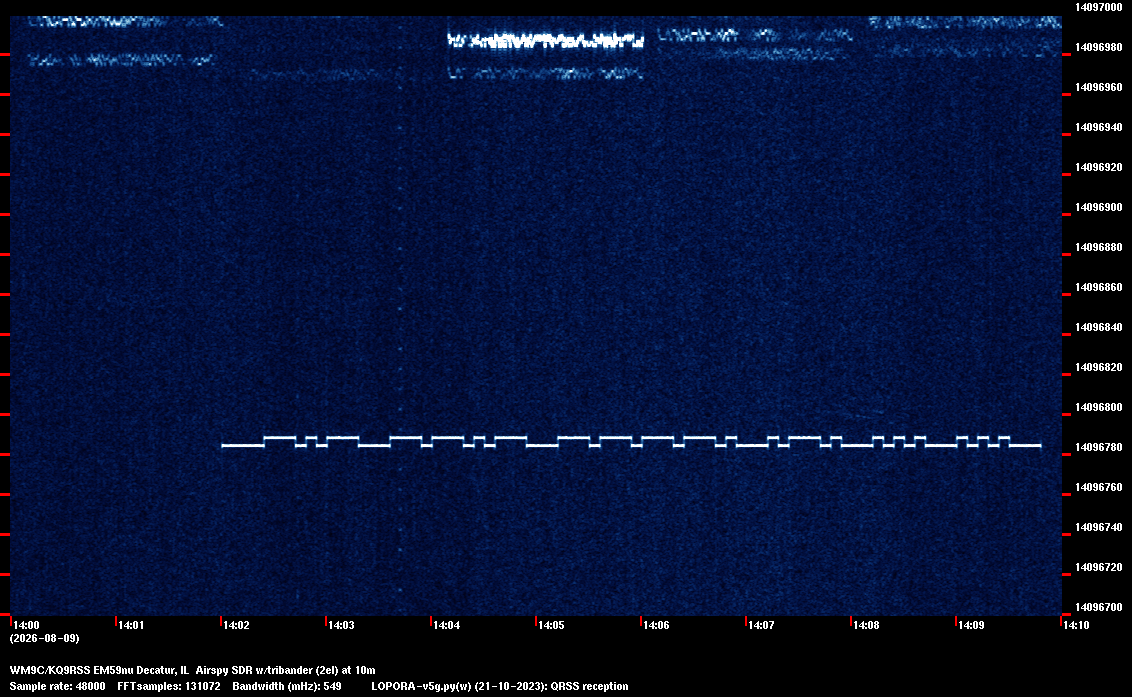Select the 14097000 frequency label

(1099, 7)
